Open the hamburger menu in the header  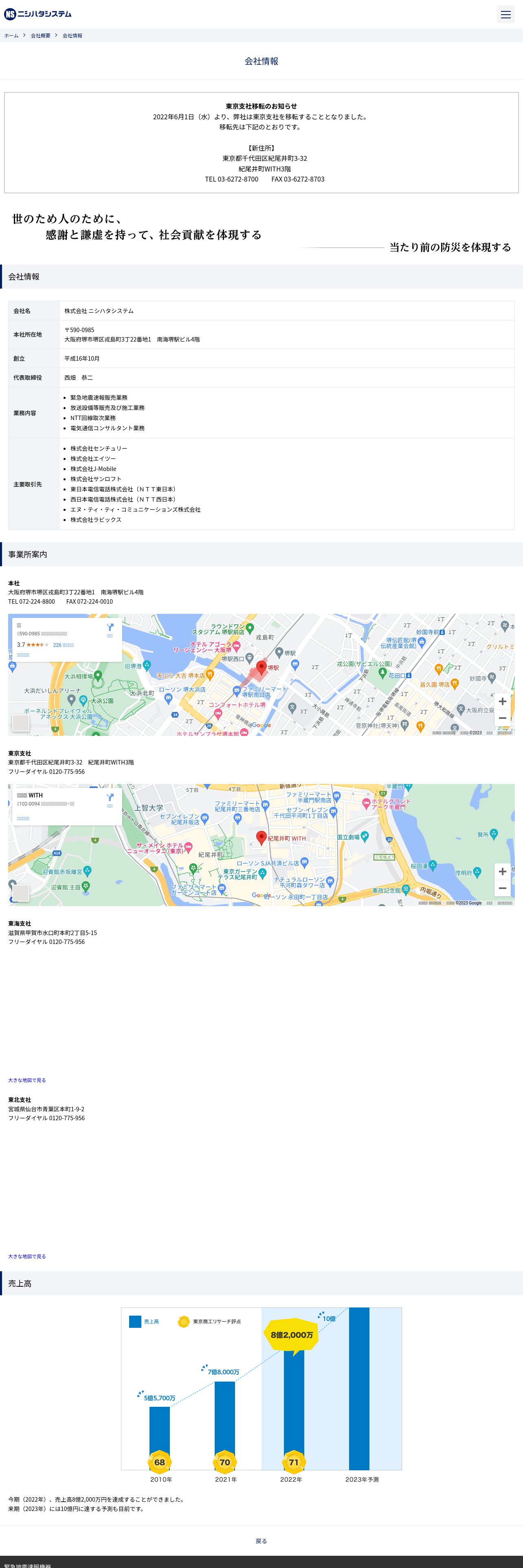click(x=505, y=14)
